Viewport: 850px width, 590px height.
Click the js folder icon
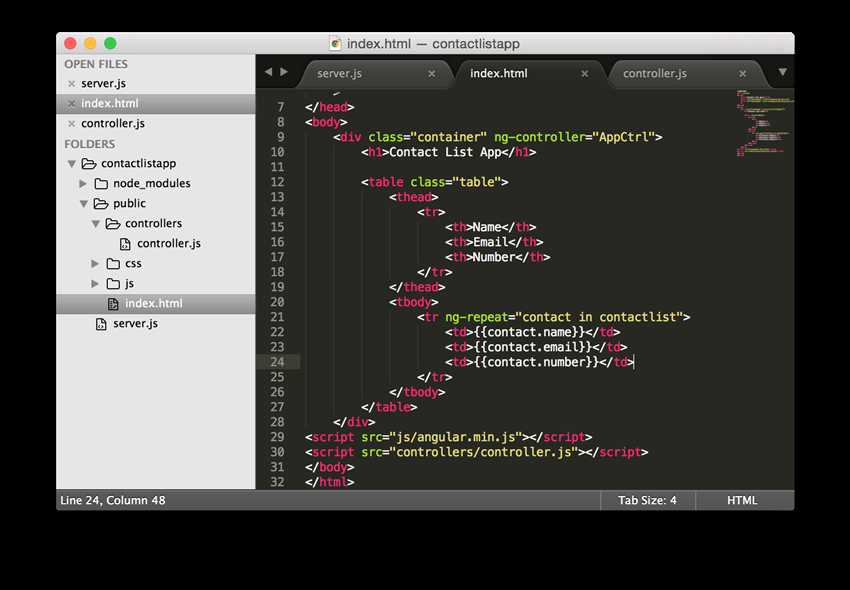point(113,284)
